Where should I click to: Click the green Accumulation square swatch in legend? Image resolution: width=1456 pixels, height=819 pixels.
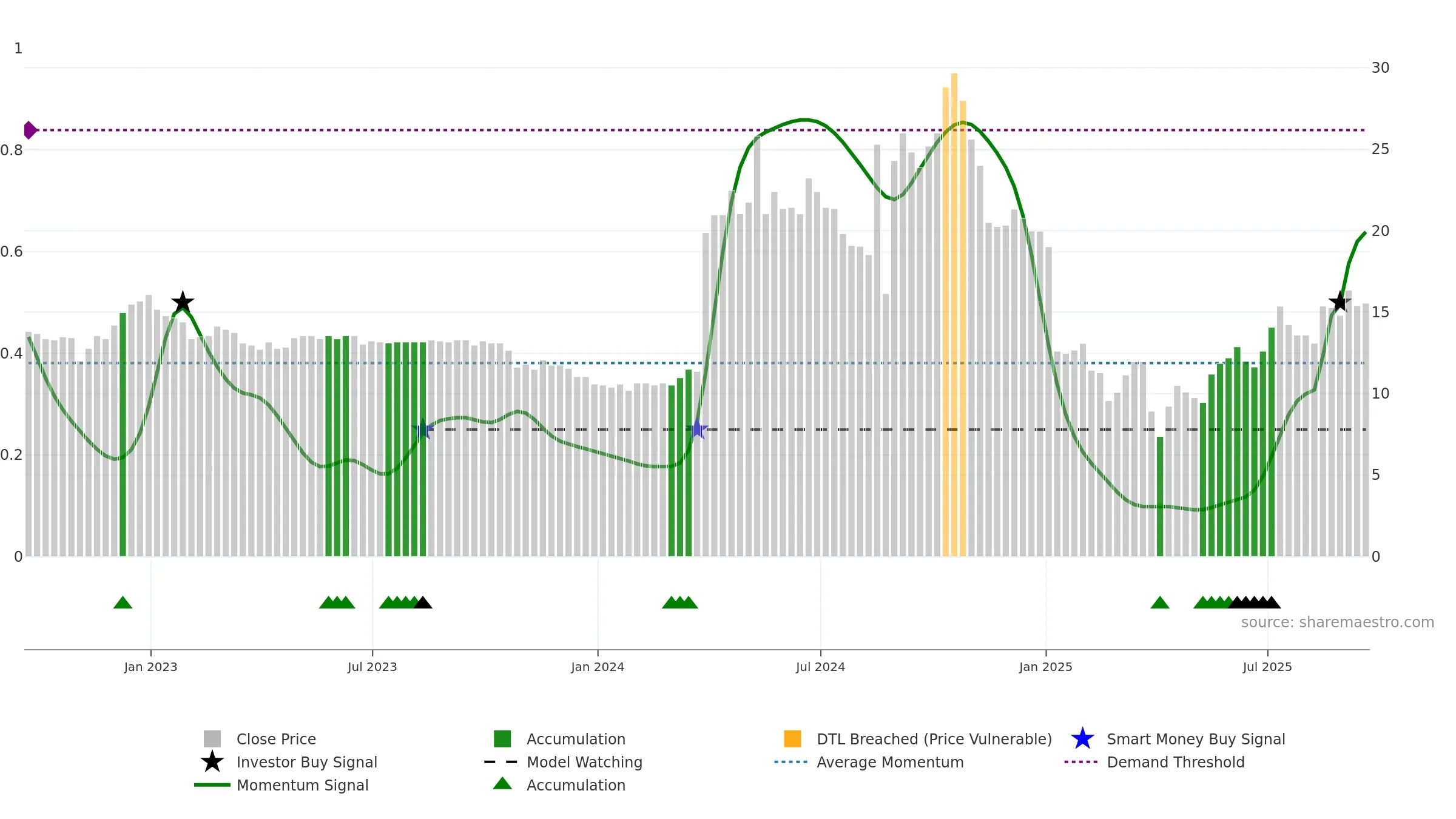[x=502, y=739]
